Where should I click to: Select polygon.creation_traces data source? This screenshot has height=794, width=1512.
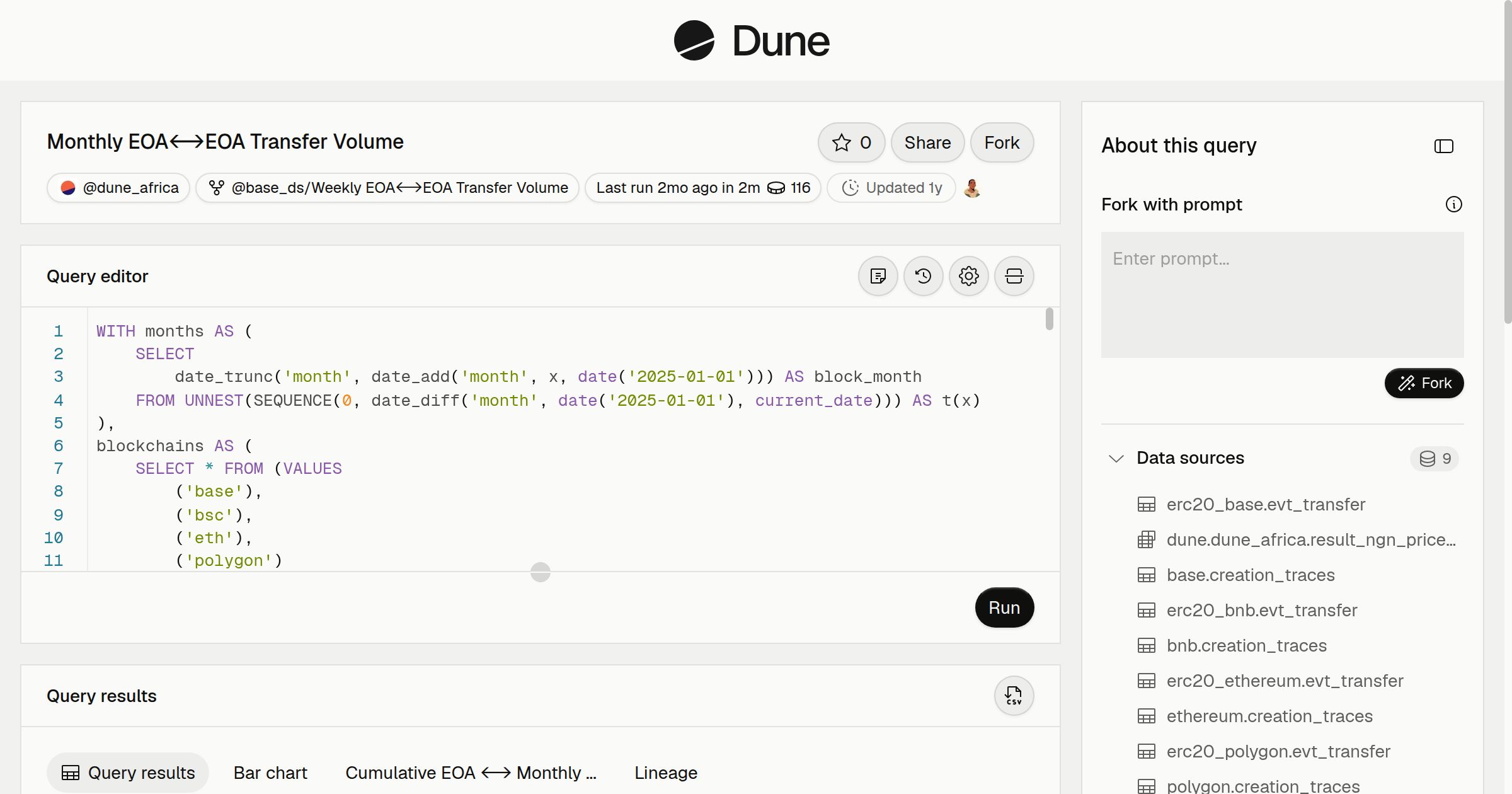pyautogui.click(x=1263, y=786)
